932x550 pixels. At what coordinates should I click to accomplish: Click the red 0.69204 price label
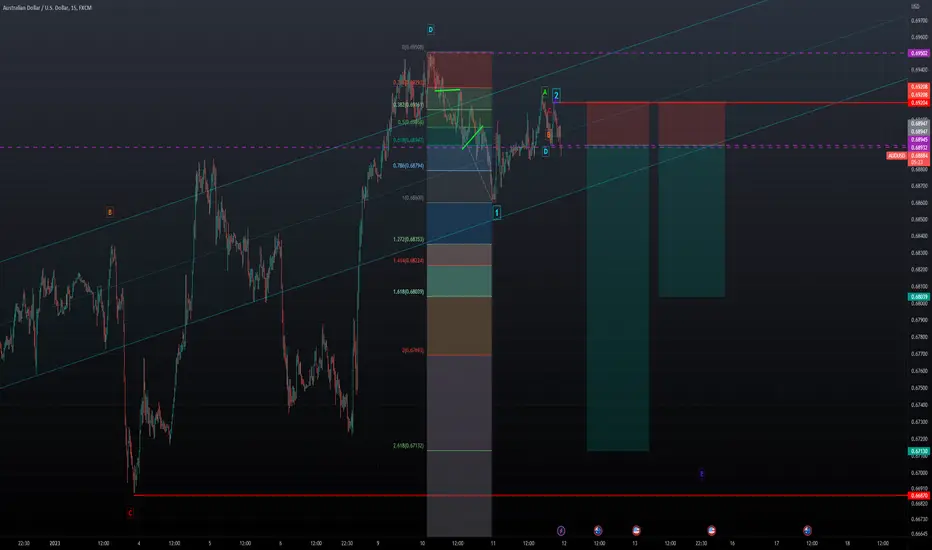(x=919, y=103)
